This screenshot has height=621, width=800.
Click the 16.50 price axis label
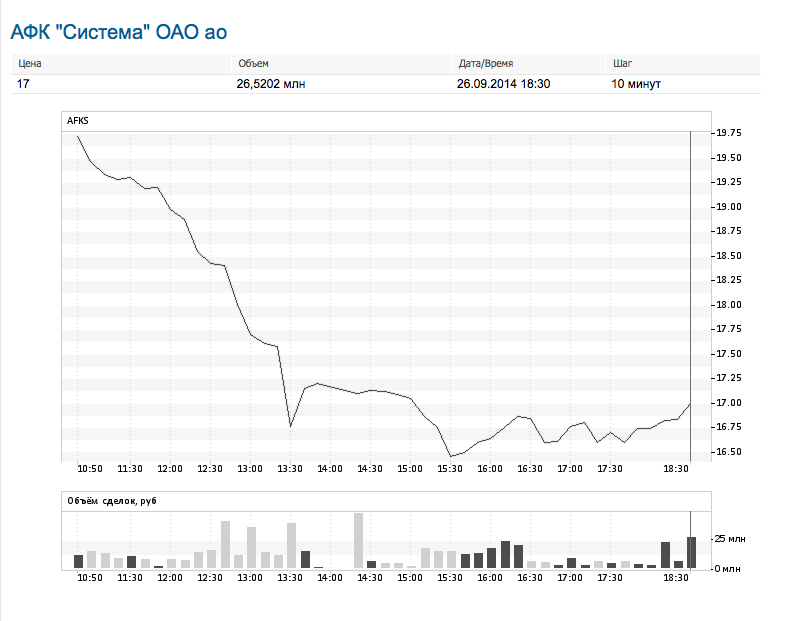pyautogui.click(x=729, y=452)
